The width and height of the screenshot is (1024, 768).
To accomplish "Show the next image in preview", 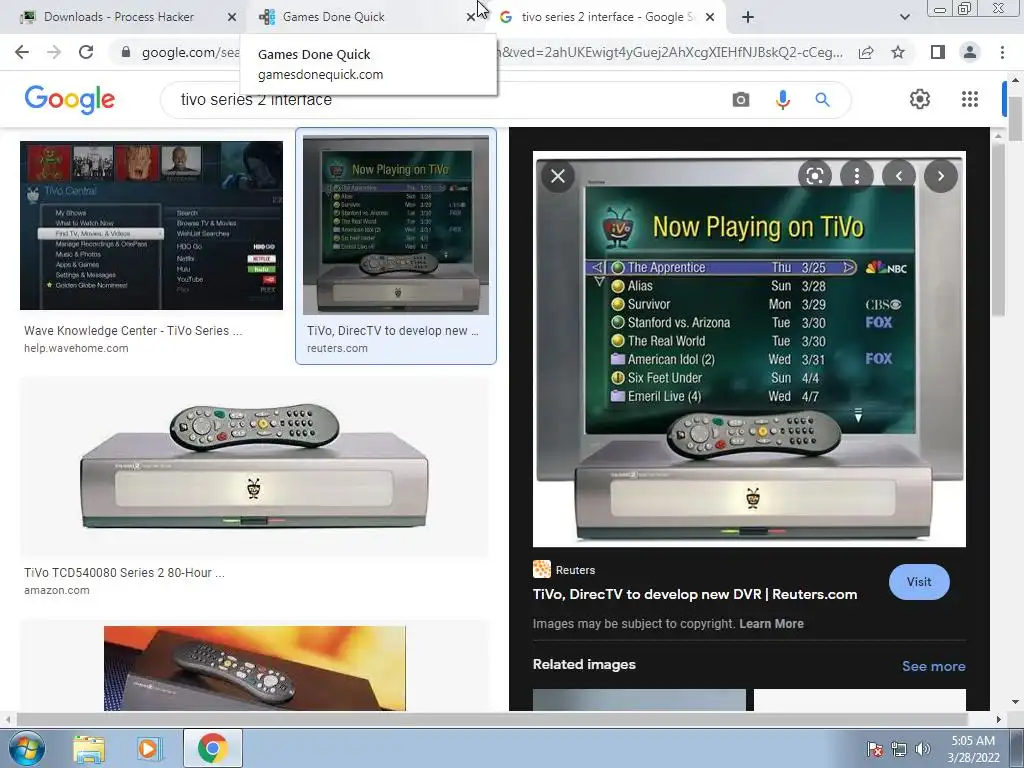I will click(940, 176).
